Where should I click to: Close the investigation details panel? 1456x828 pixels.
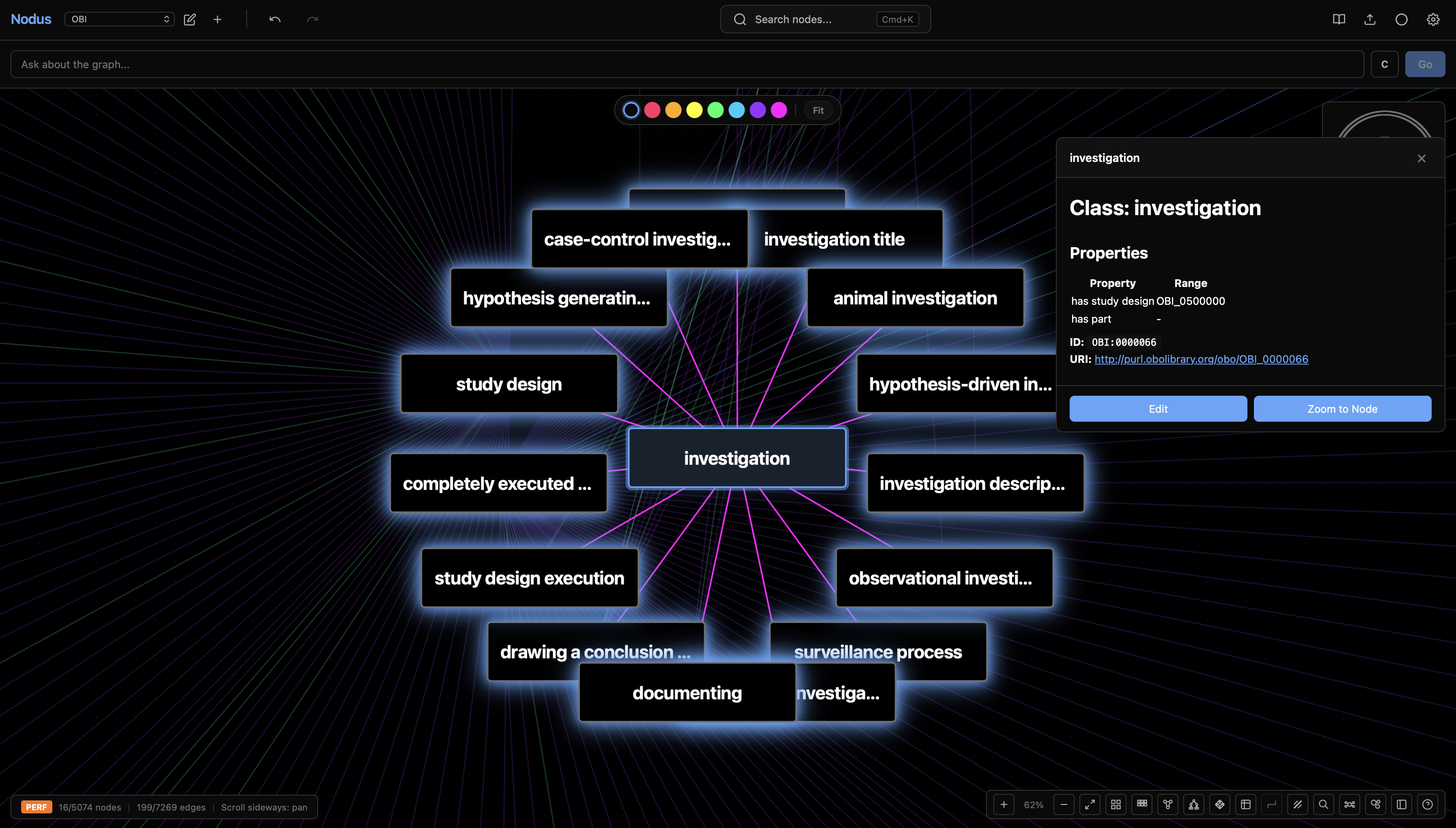coord(1422,158)
